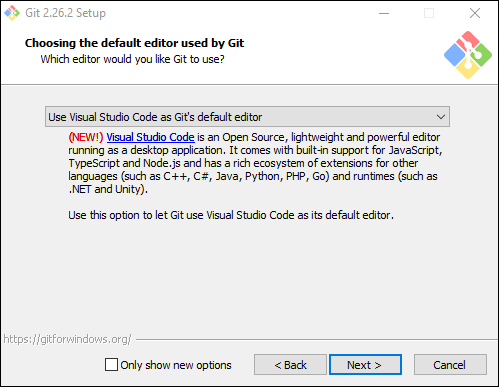This screenshot has width=499, height=387.
Task: Click the paragraph describing TypeScript and Node.js support
Action: coord(255,163)
